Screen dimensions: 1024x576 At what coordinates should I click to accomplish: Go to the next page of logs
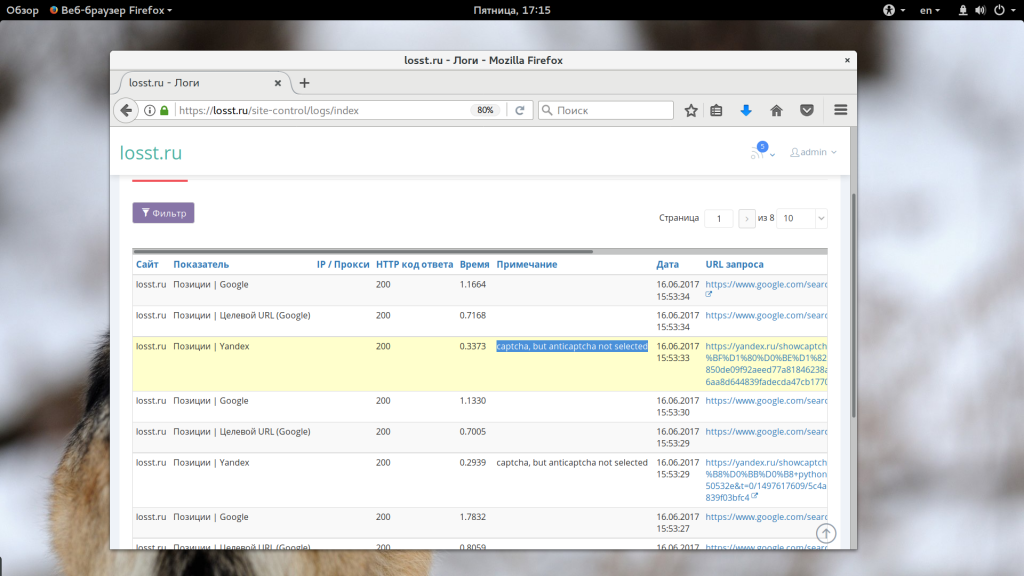747,218
